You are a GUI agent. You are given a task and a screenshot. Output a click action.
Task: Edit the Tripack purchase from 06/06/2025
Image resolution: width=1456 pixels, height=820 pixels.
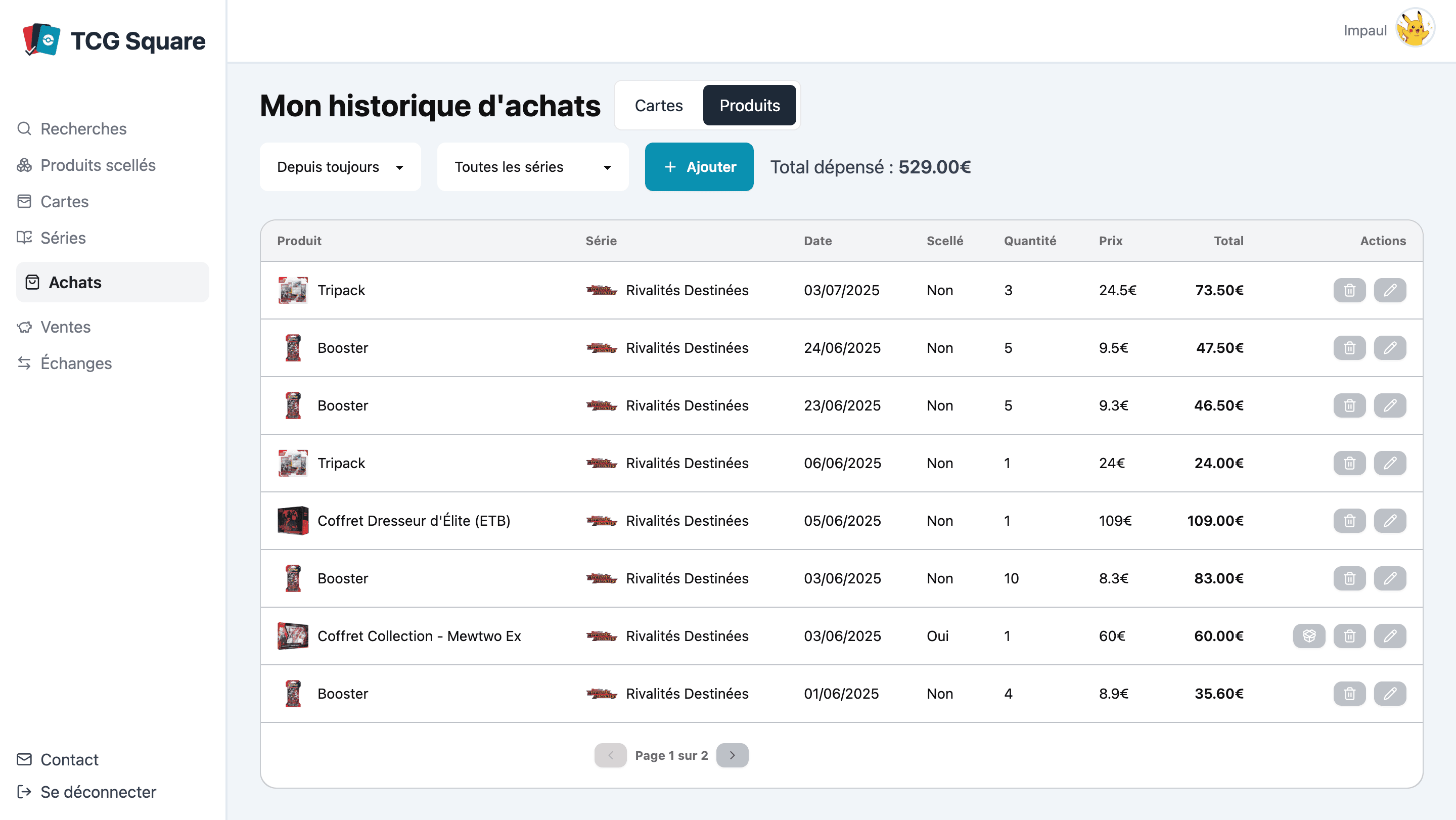pyautogui.click(x=1389, y=463)
